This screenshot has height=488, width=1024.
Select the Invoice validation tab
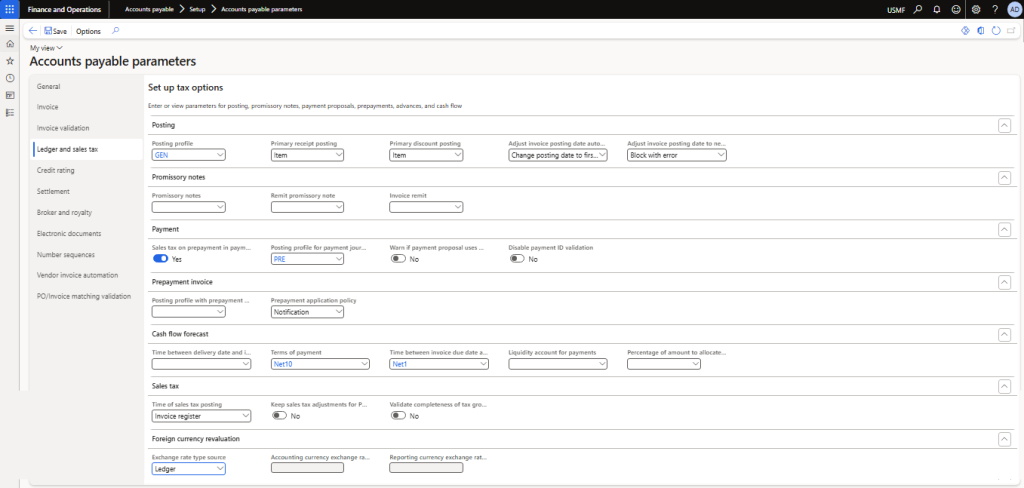63,128
